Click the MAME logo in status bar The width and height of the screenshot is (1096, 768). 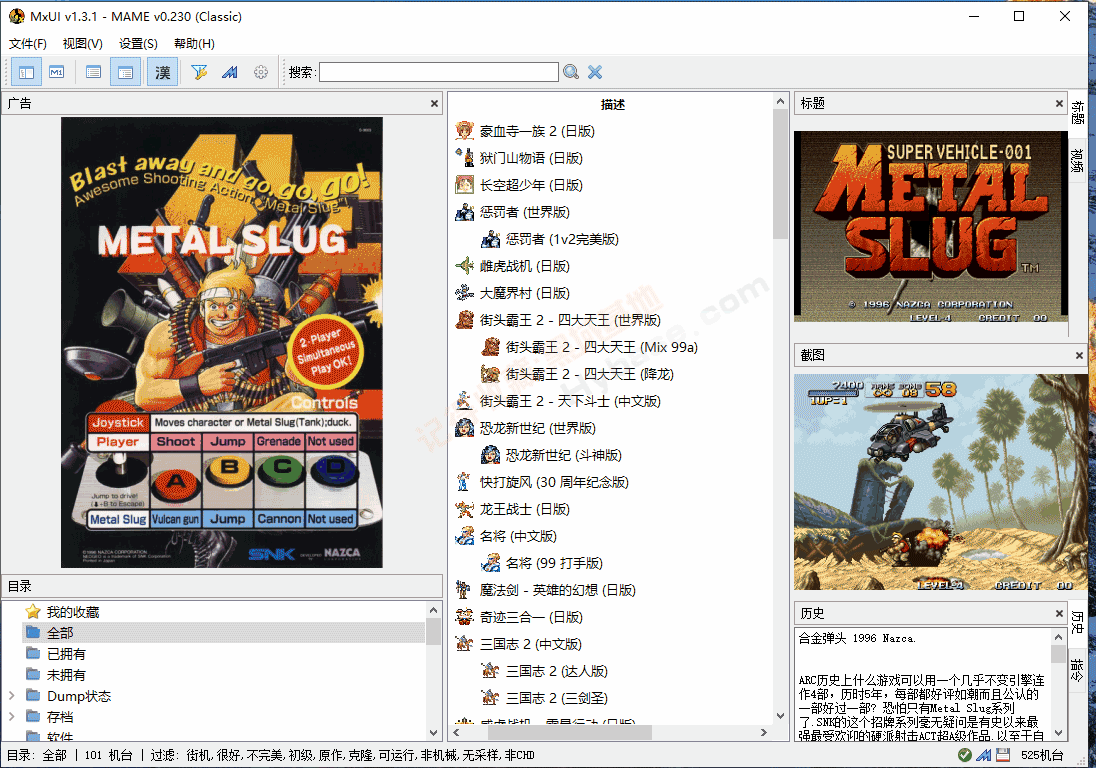pos(983,755)
